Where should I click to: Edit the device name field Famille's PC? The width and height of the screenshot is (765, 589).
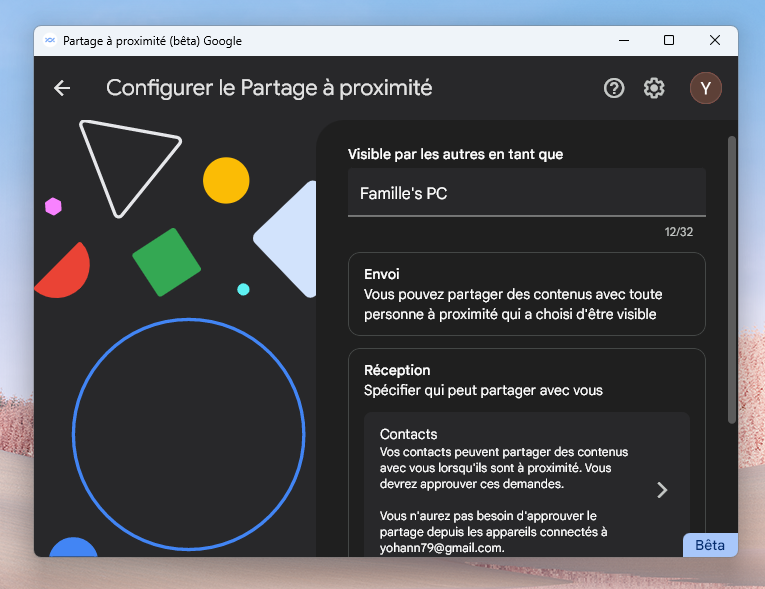coord(526,193)
